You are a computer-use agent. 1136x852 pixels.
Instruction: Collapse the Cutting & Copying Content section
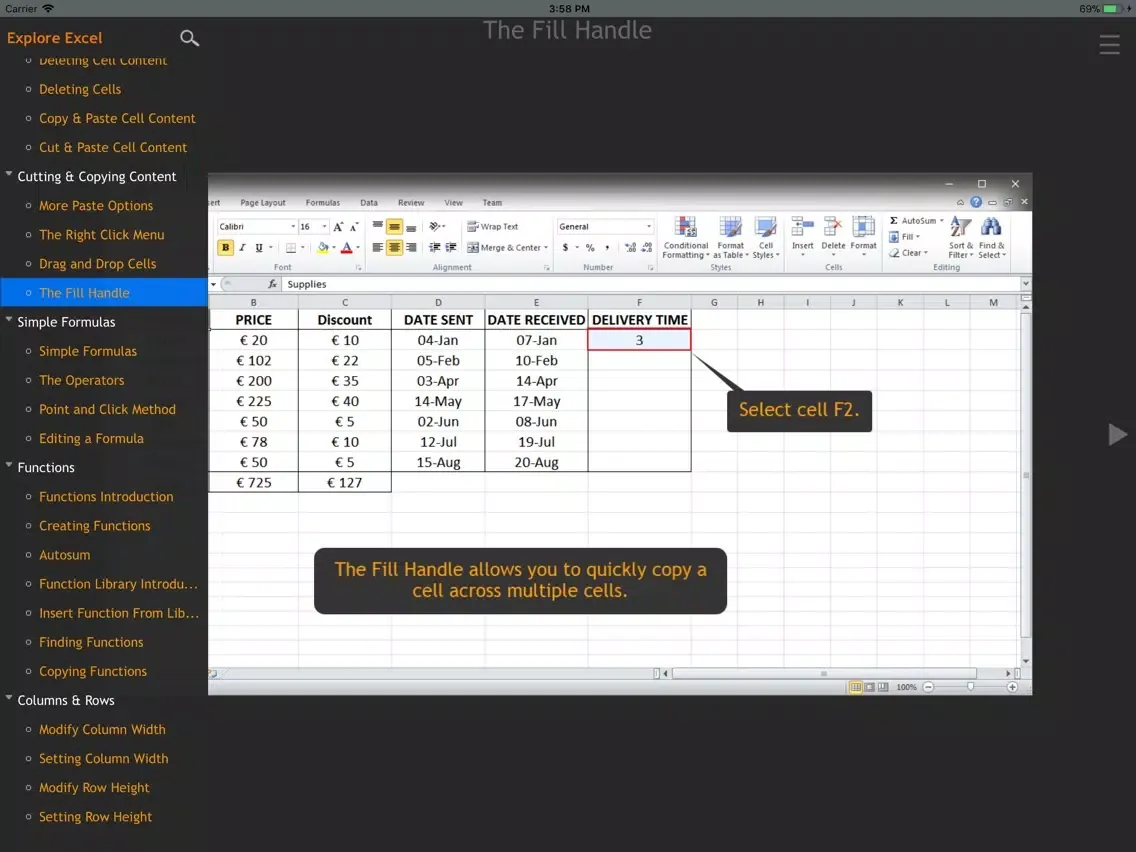tap(9, 175)
